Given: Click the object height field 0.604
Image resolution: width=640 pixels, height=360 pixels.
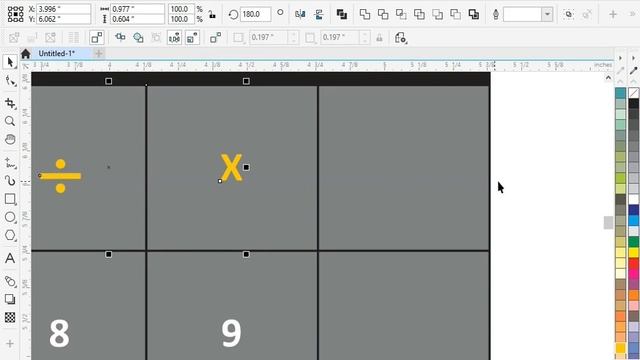Looking at the screenshot, I should pos(137,19).
